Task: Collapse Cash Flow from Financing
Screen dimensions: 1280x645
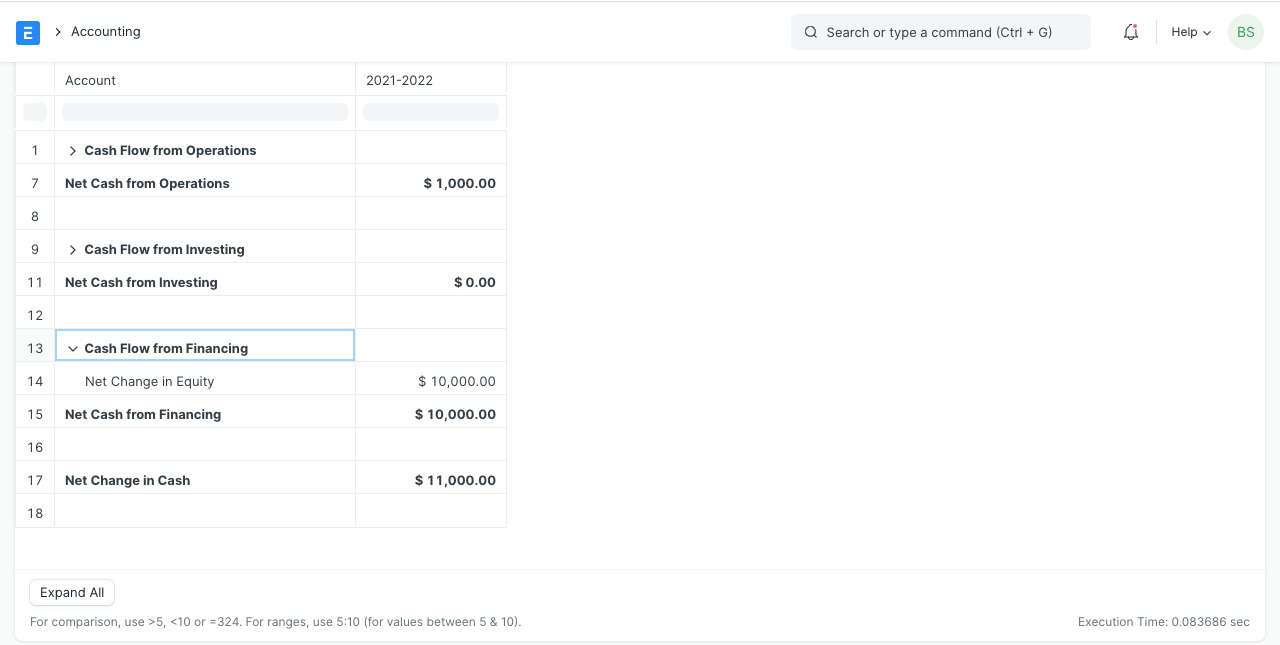Action: [73, 348]
